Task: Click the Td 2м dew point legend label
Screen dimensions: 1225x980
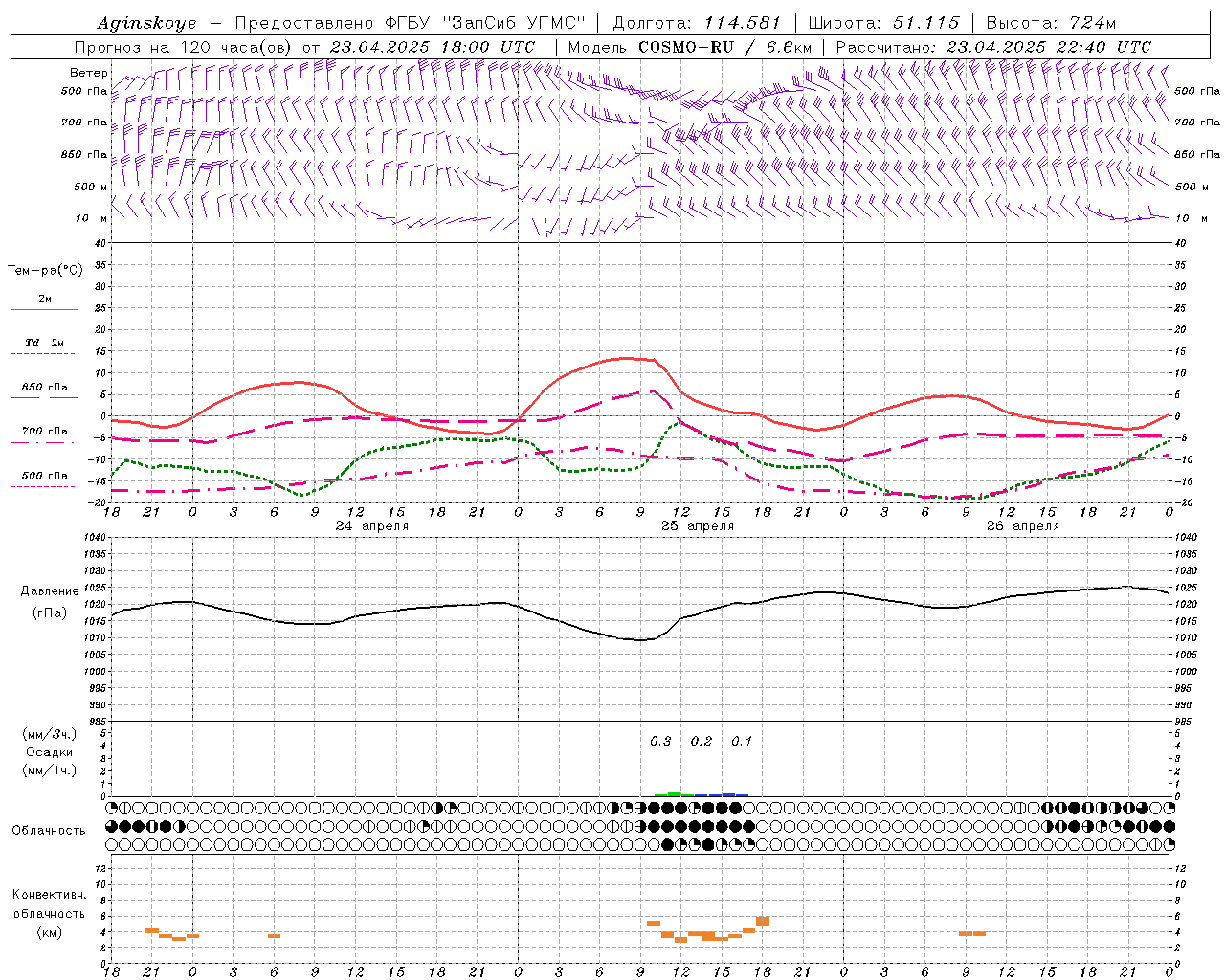Action: coord(44,343)
